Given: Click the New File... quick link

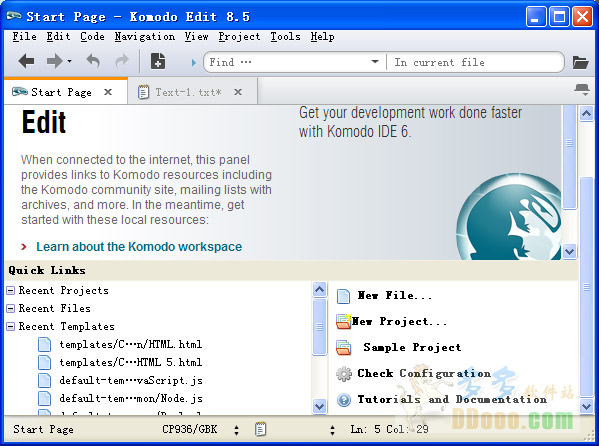Looking at the screenshot, I should pos(395,295).
